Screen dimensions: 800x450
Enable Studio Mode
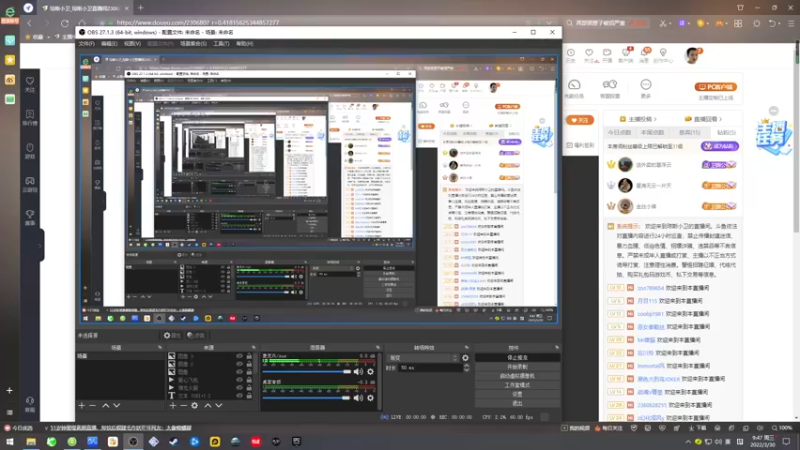(x=517, y=385)
